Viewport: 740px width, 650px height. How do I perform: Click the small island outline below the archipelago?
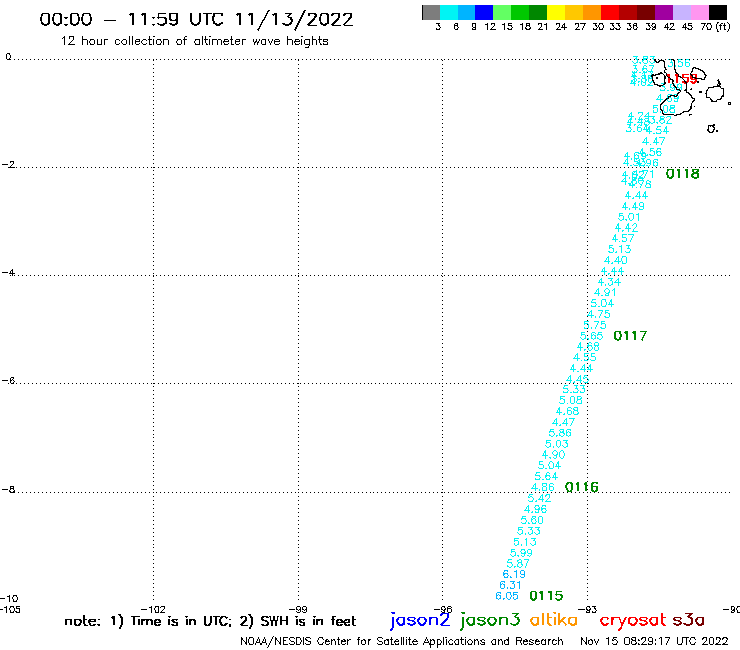712,128
